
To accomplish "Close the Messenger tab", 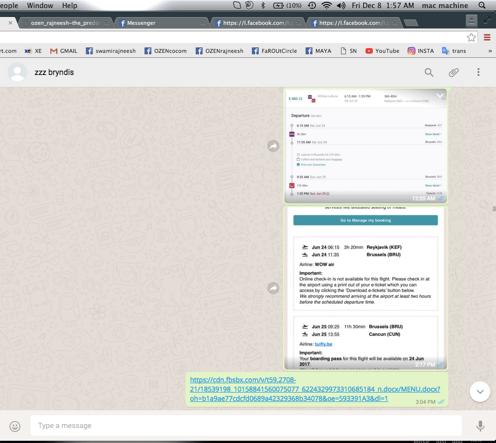I will pos(202,23).
